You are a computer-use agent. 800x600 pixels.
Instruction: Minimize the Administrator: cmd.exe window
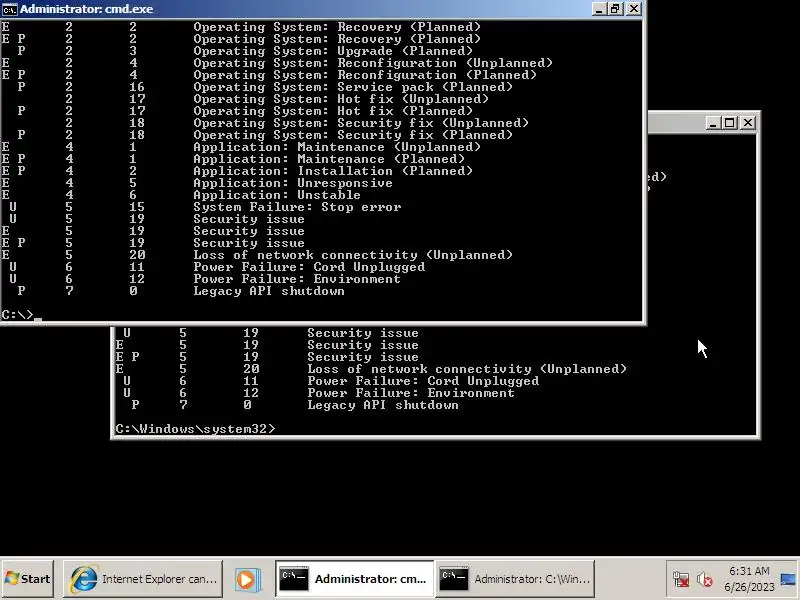coord(599,9)
